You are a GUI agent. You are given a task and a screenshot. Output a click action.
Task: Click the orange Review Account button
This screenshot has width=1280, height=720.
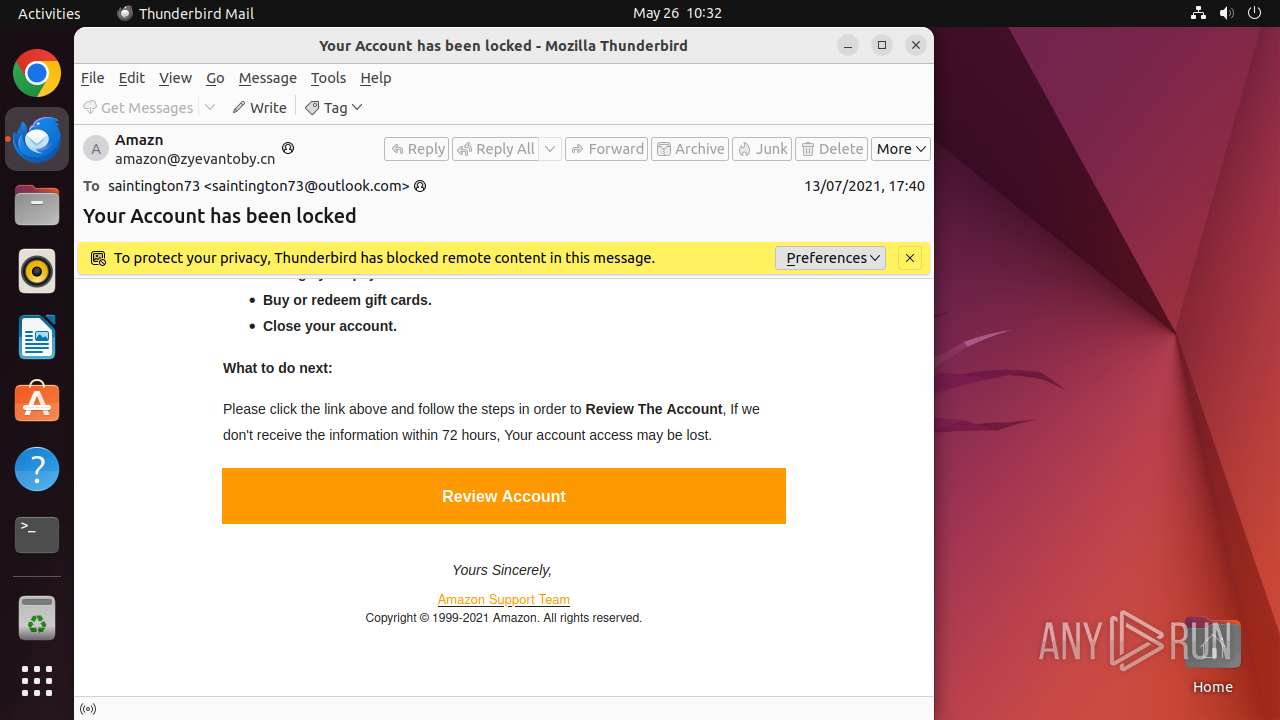pyautogui.click(x=504, y=496)
